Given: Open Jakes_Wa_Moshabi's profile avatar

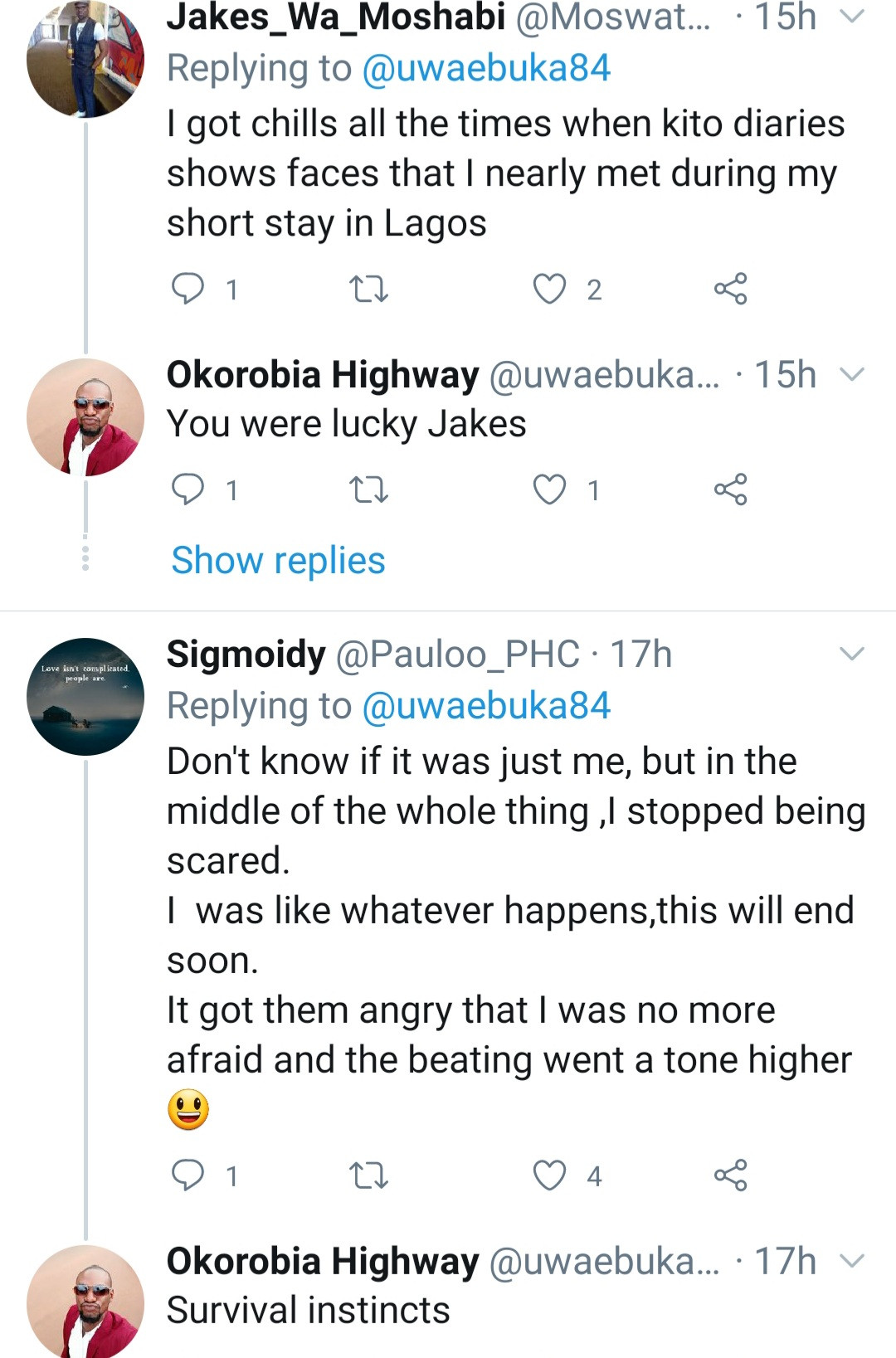Looking at the screenshot, I should point(85,58).
